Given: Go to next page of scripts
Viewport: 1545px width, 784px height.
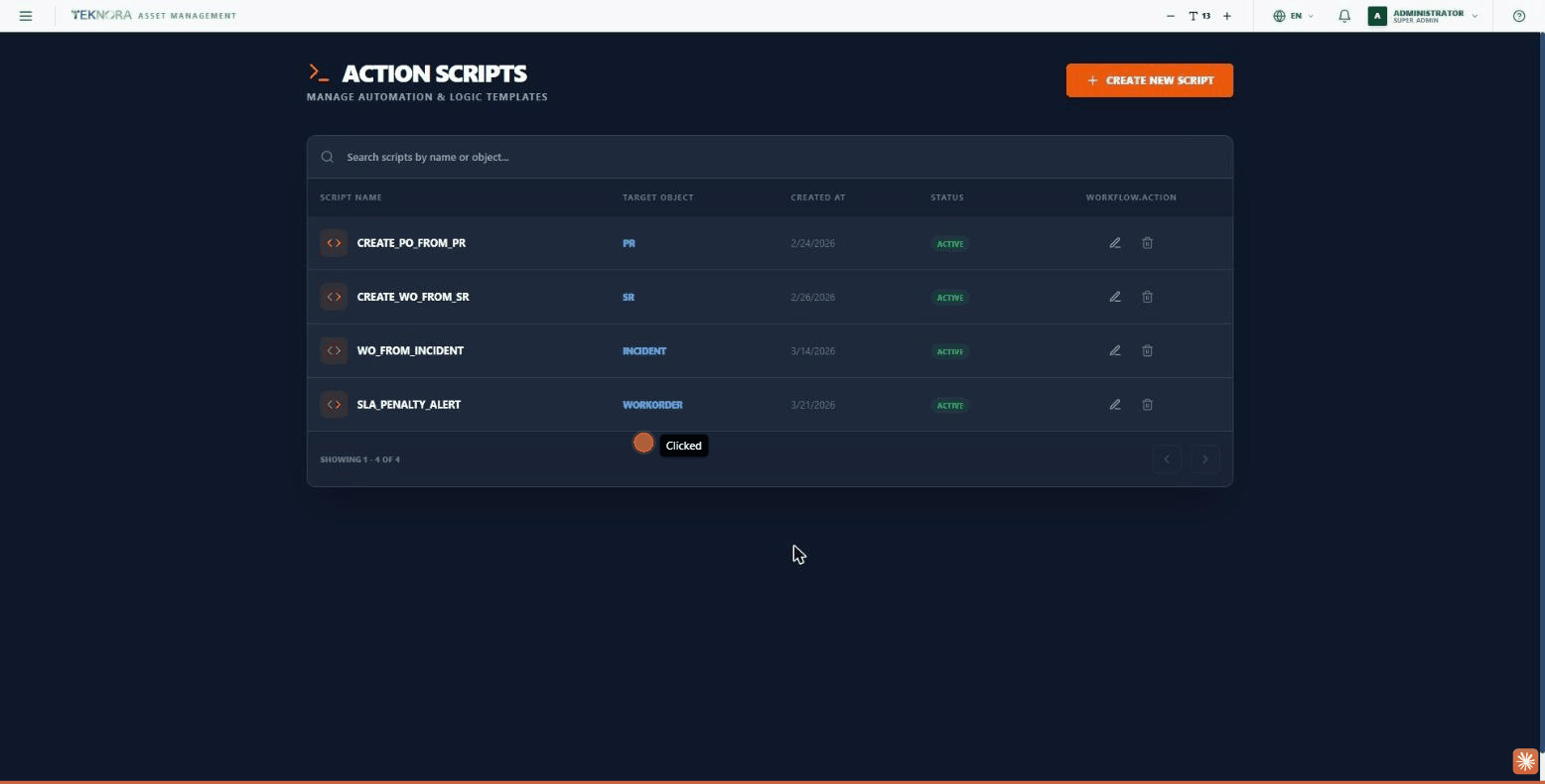Looking at the screenshot, I should 1205,458.
